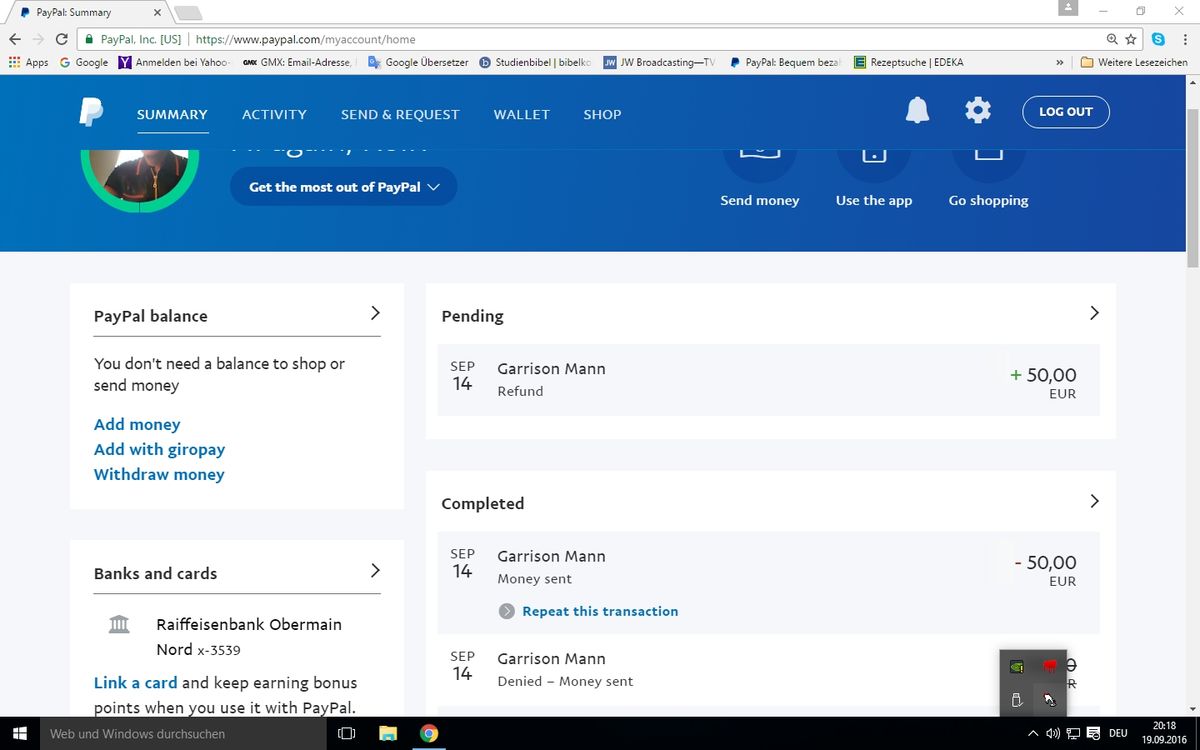Image resolution: width=1200 pixels, height=750 pixels.
Task: Click the Log Out button
Action: tap(1065, 112)
